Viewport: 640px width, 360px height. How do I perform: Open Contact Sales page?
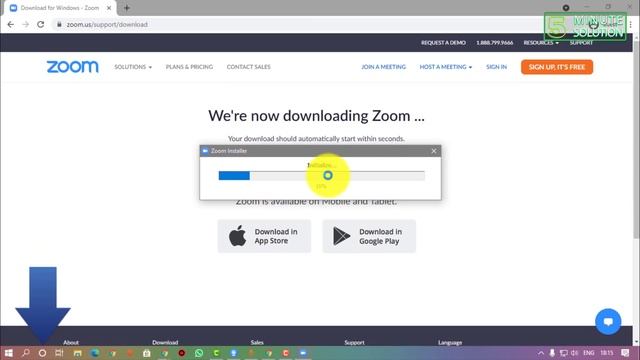click(x=249, y=67)
